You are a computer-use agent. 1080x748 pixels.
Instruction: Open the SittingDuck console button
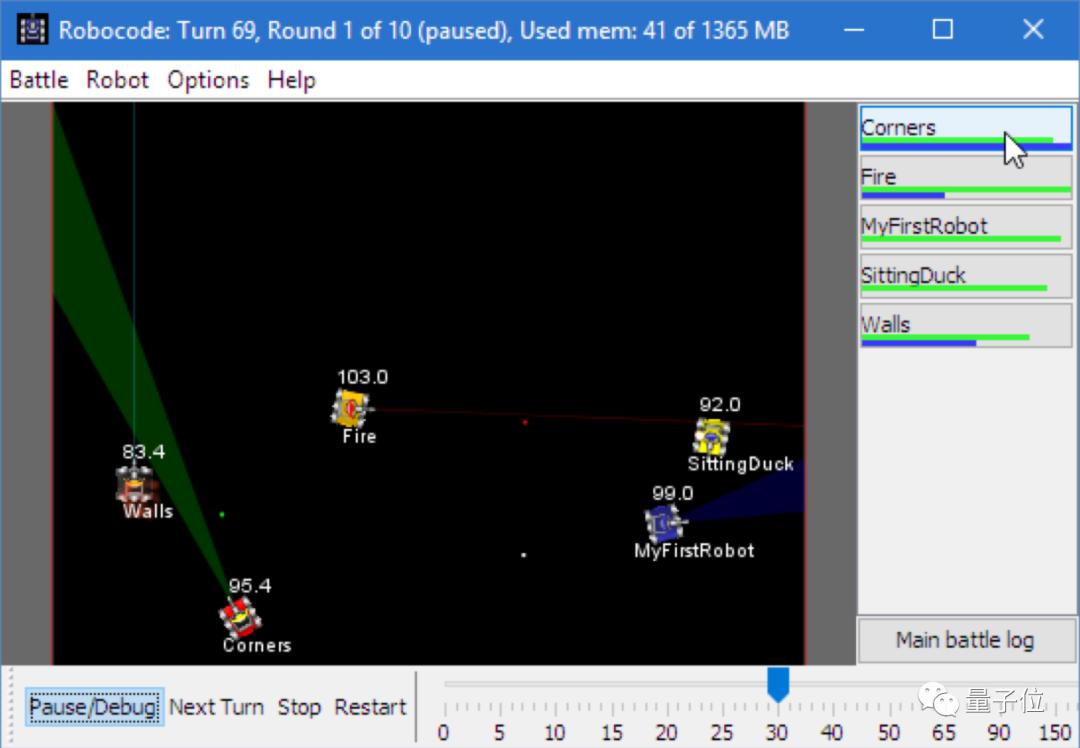966,276
